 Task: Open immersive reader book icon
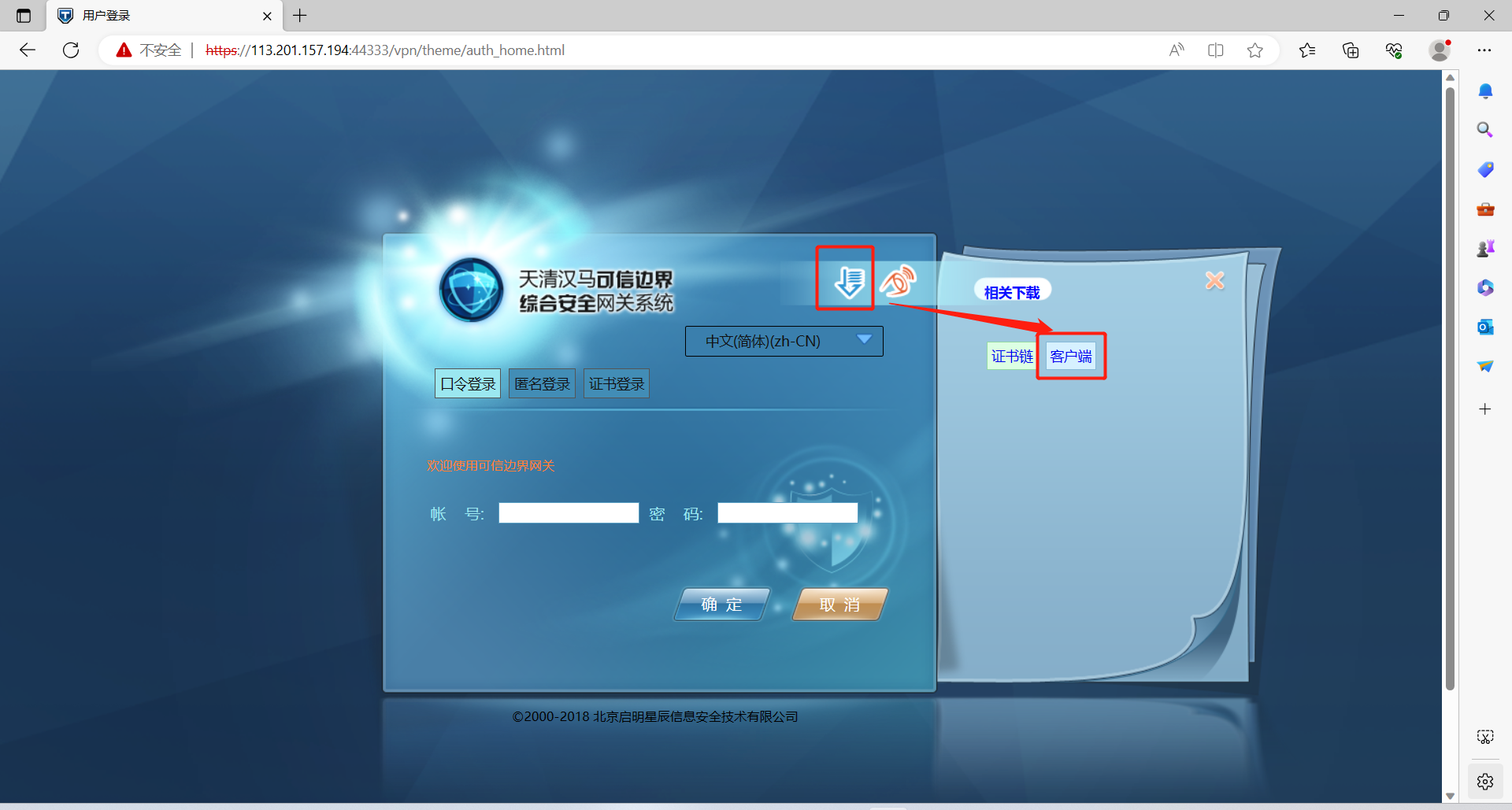pyautogui.click(x=1215, y=50)
